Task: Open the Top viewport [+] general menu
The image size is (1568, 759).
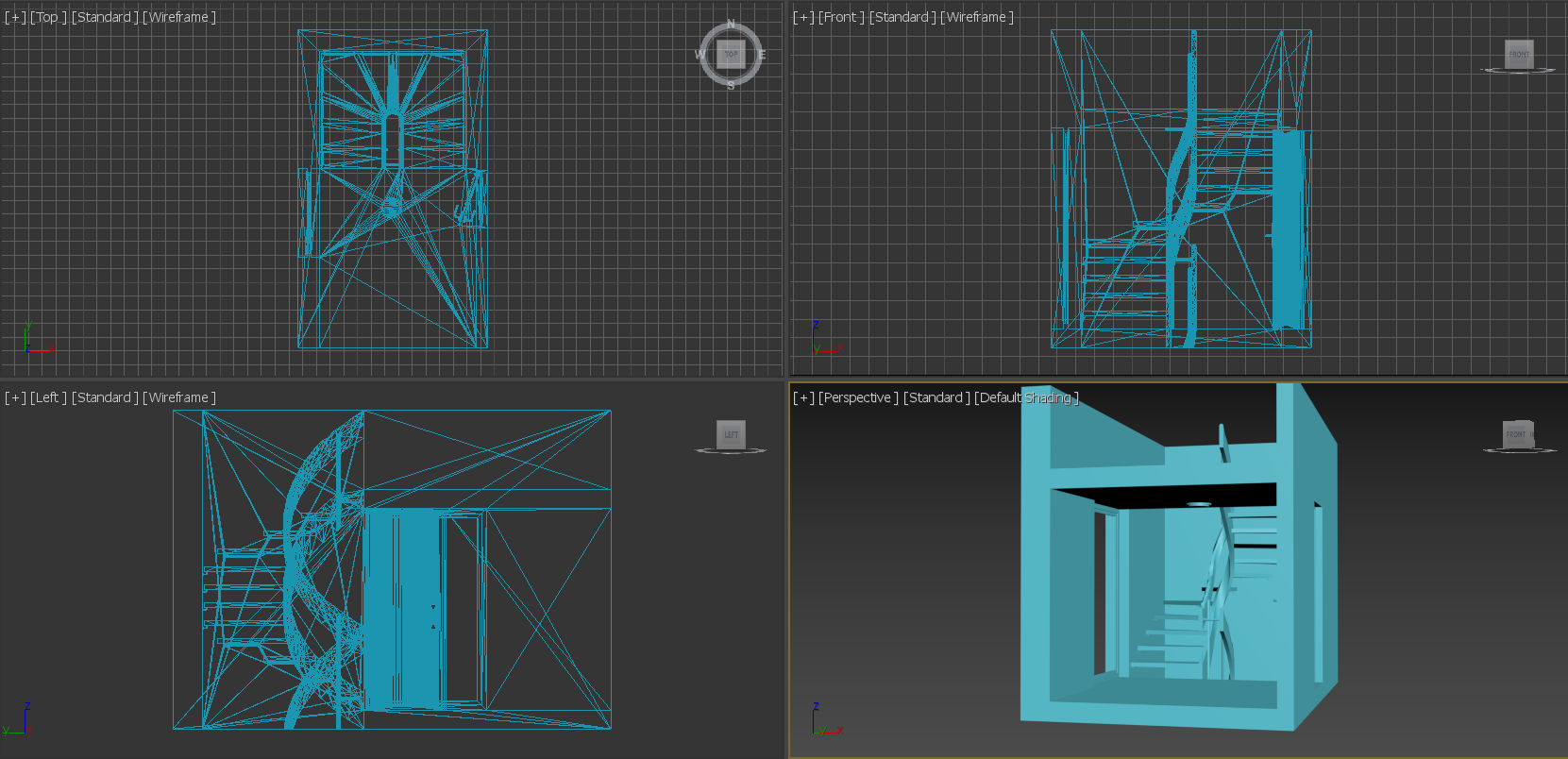Action: [x=15, y=17]
